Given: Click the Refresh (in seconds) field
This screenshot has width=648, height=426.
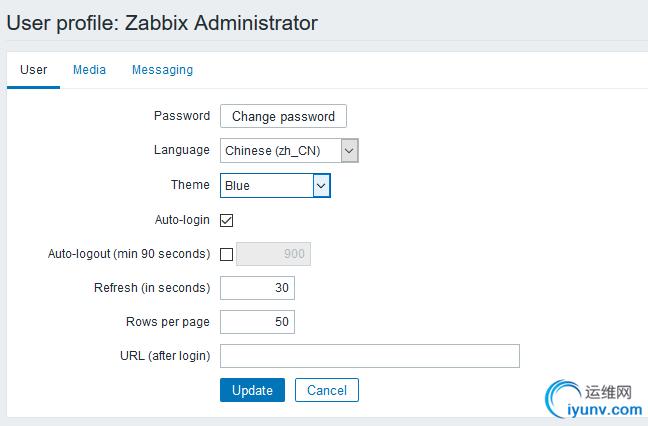Looking at the screenshot, I should 257,288.
